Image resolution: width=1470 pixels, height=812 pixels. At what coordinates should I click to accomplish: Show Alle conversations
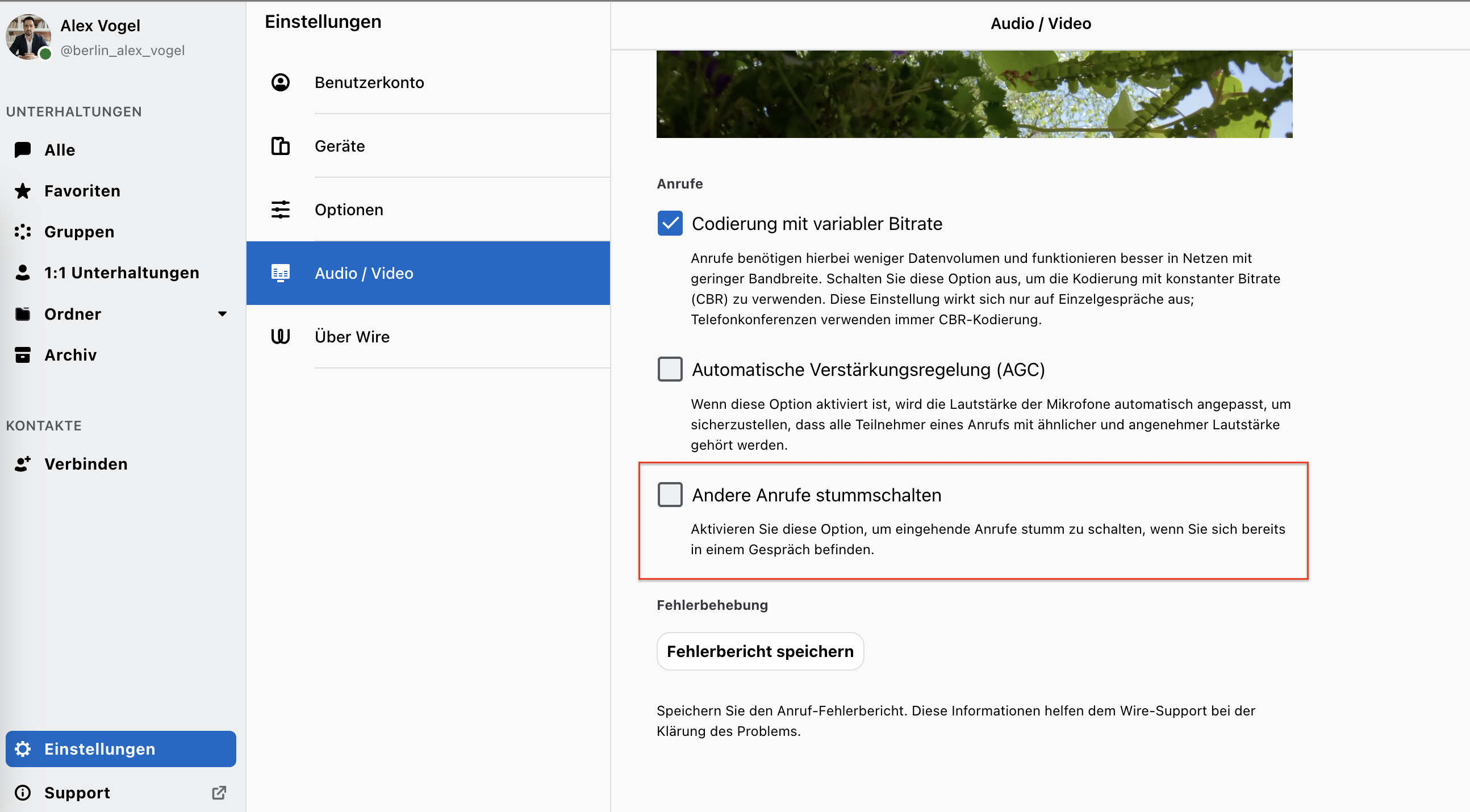[121, 150]
